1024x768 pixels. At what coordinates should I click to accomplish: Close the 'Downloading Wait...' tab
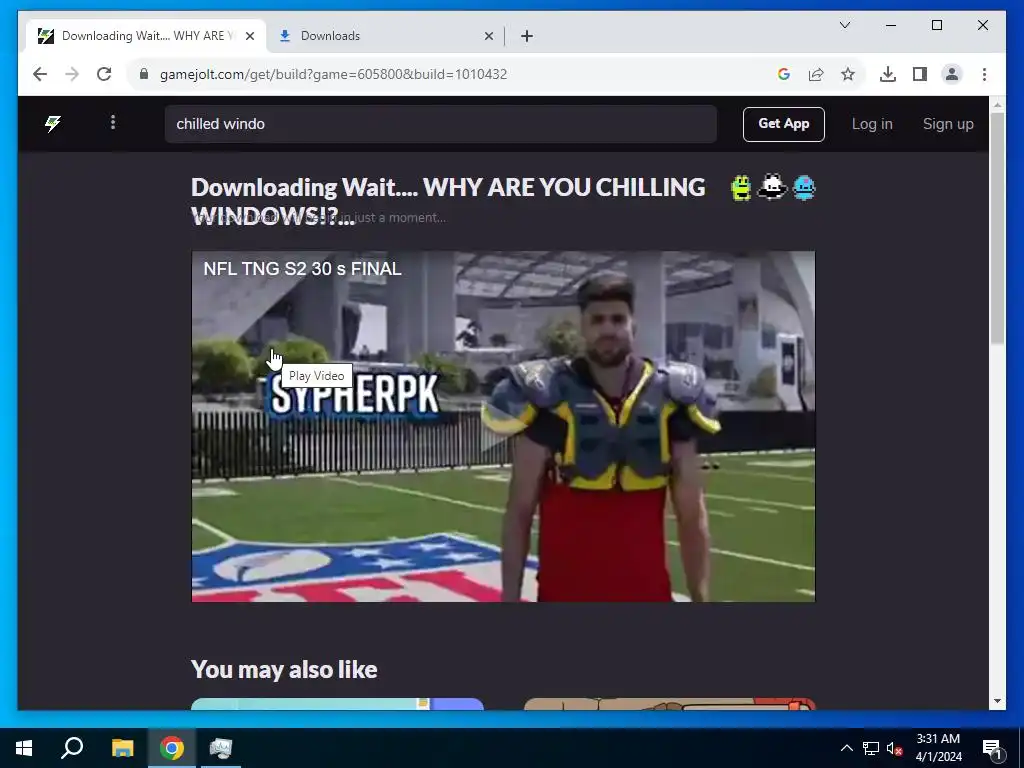pyautogui.click(x=249, y=36)
